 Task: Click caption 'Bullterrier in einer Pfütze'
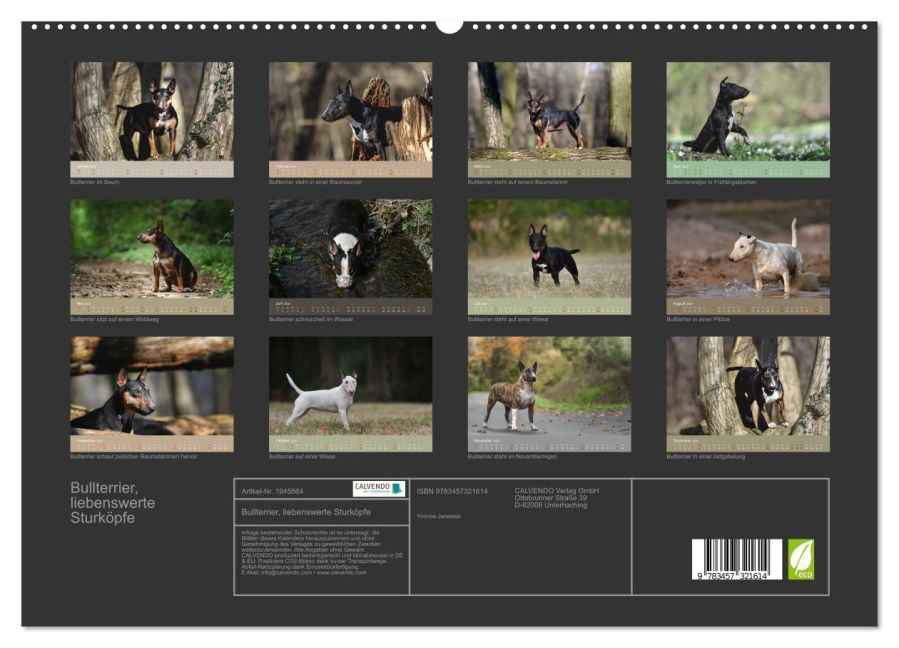pos(698,319)
